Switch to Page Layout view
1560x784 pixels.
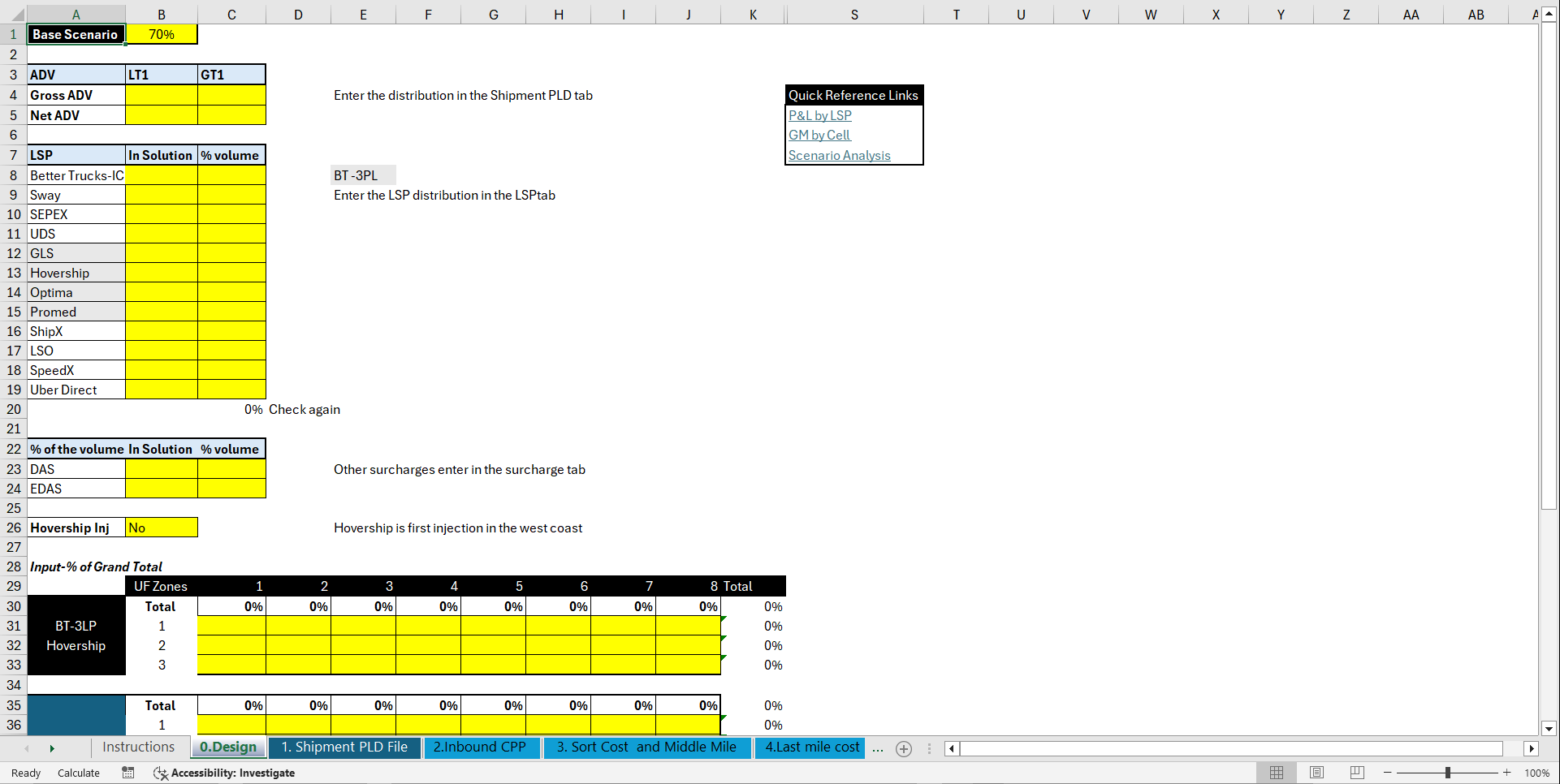tap(1316, 773)
